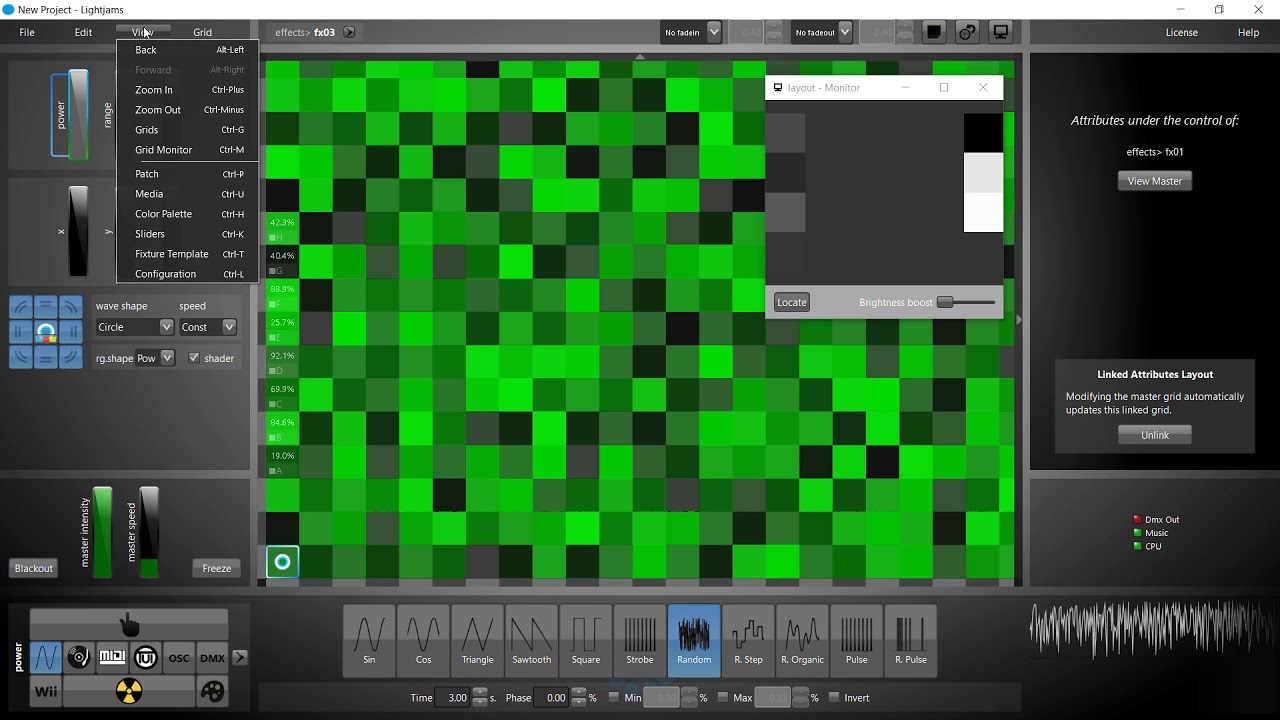
Task: Expand the No fadeout dropdown
Action: (x=822, y=32)
